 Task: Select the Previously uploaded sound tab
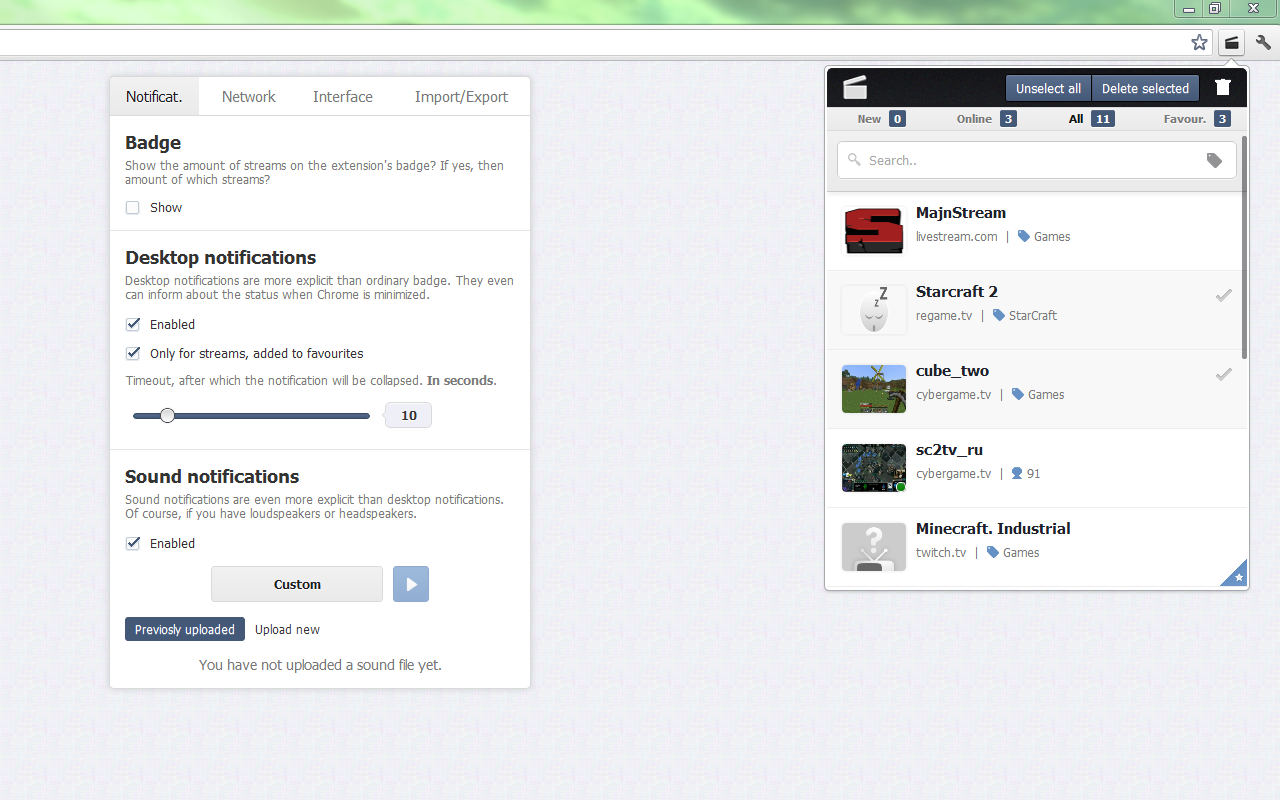pyautogui.click(x=185, y=629)
